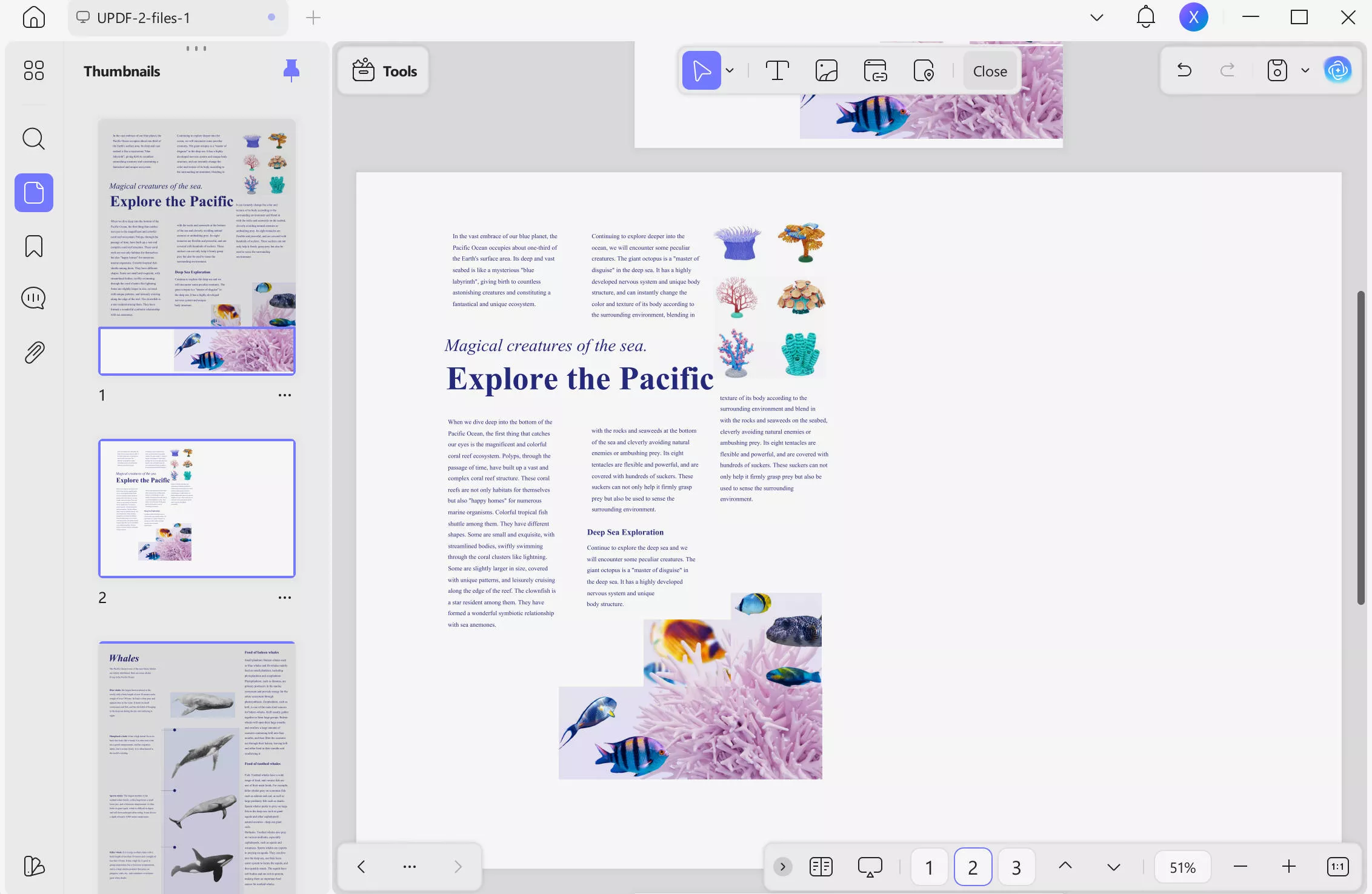This screenshot has height=894, width=1372.
Task: Toggle two-page reading layout
Action: tap(821, 866)
